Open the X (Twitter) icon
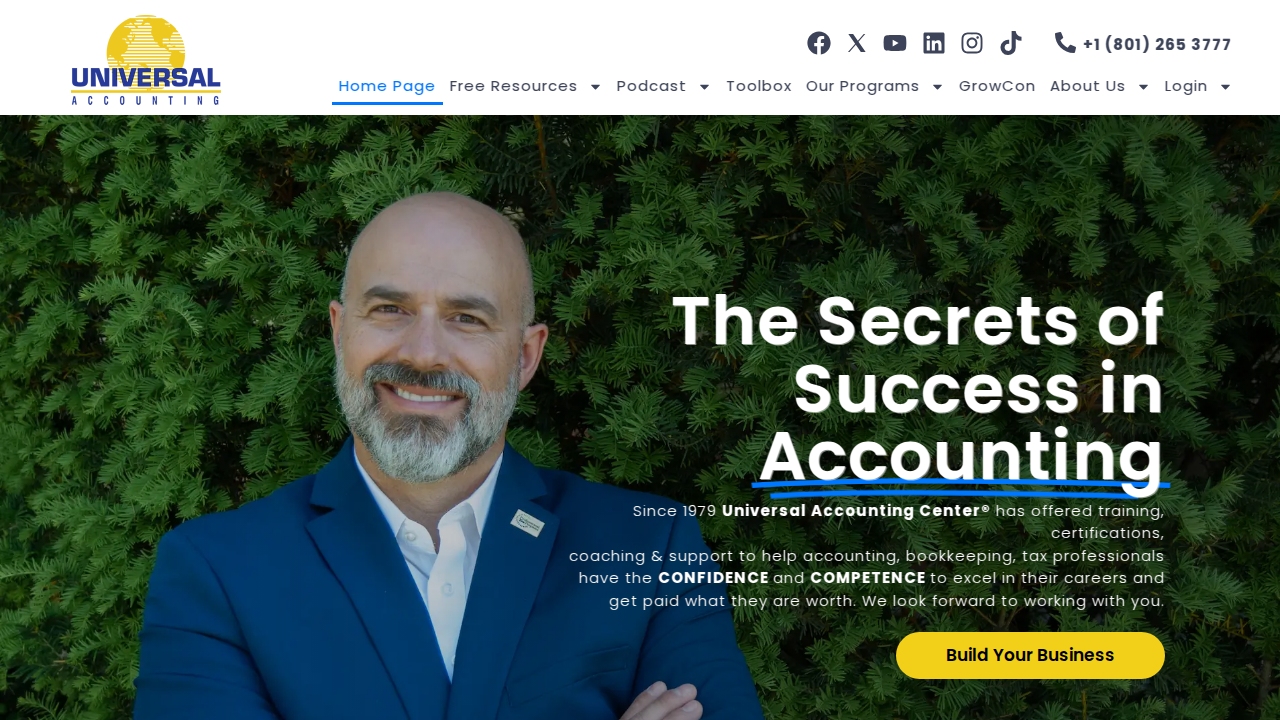The image size is (1280, 720). [857, 43]
